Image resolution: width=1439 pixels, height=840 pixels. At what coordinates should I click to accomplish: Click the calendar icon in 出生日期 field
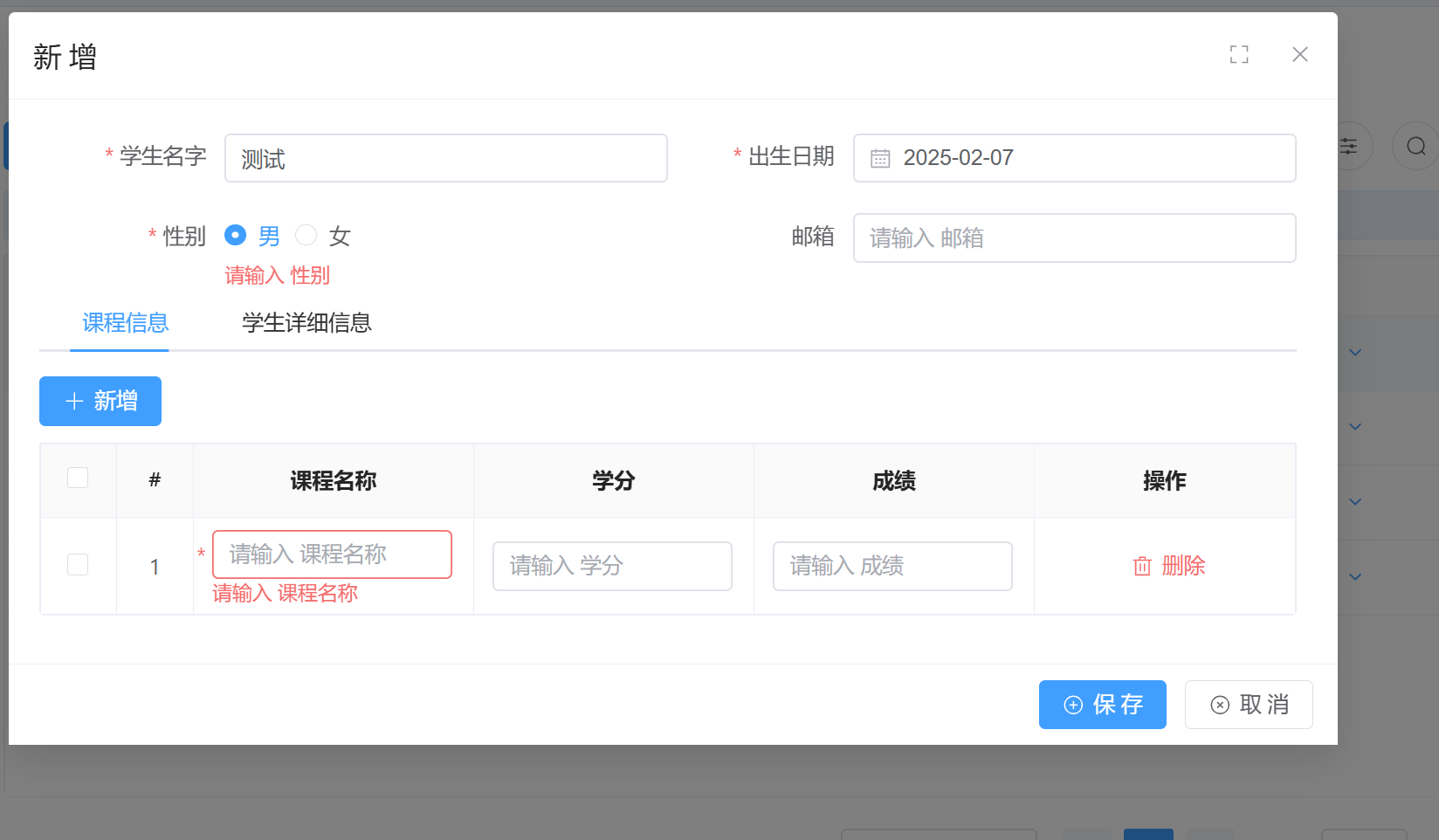click(880, 159)
